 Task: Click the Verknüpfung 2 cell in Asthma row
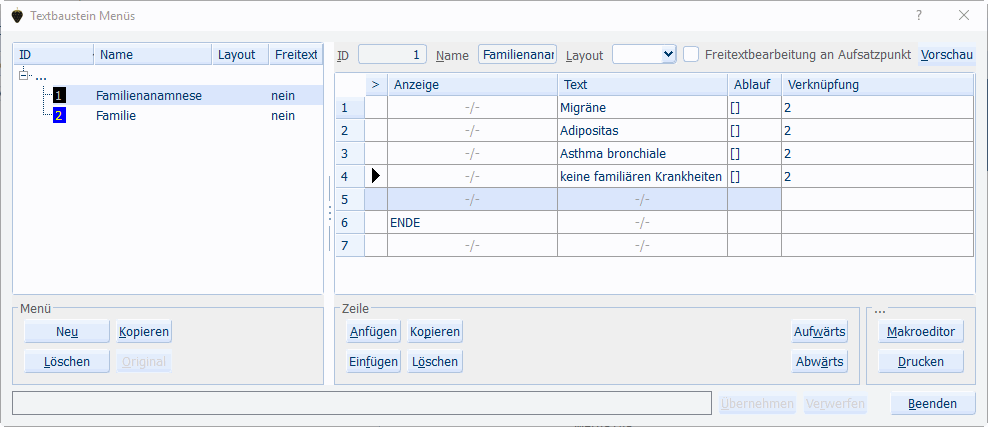878,153
